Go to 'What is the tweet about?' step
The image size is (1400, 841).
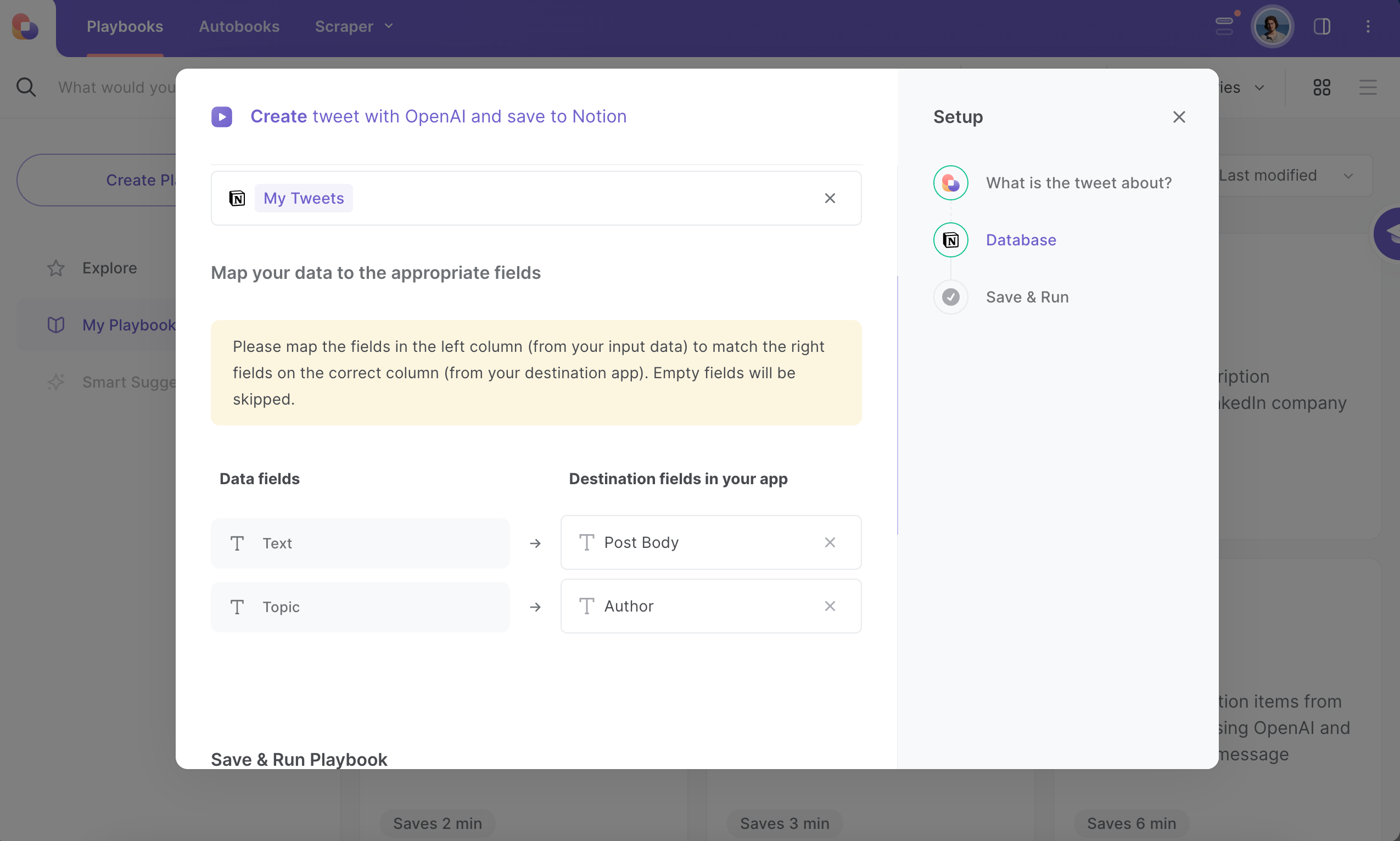tap(1078, 183)
